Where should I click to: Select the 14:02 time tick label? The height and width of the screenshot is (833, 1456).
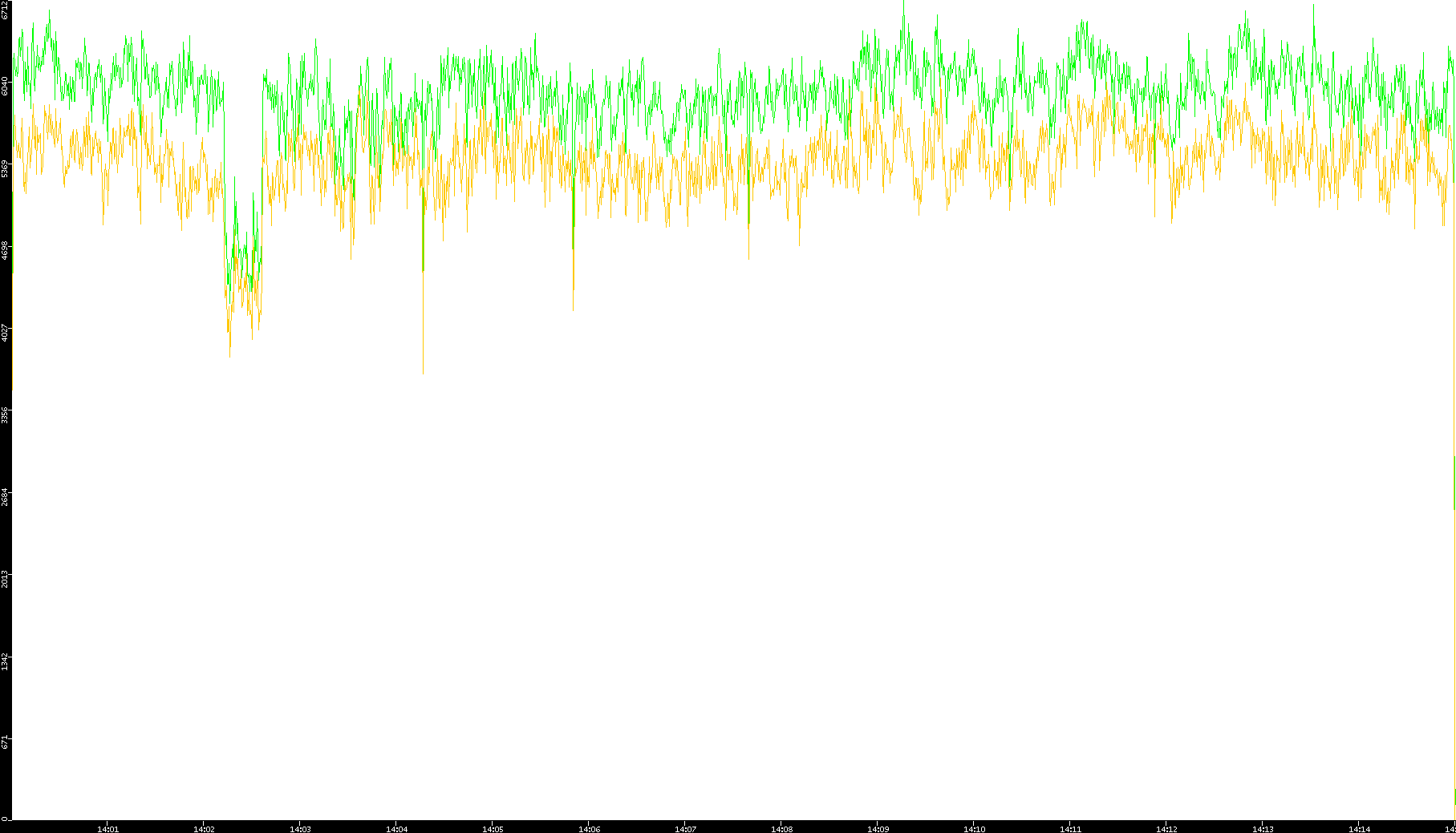(x=204, y=828)
